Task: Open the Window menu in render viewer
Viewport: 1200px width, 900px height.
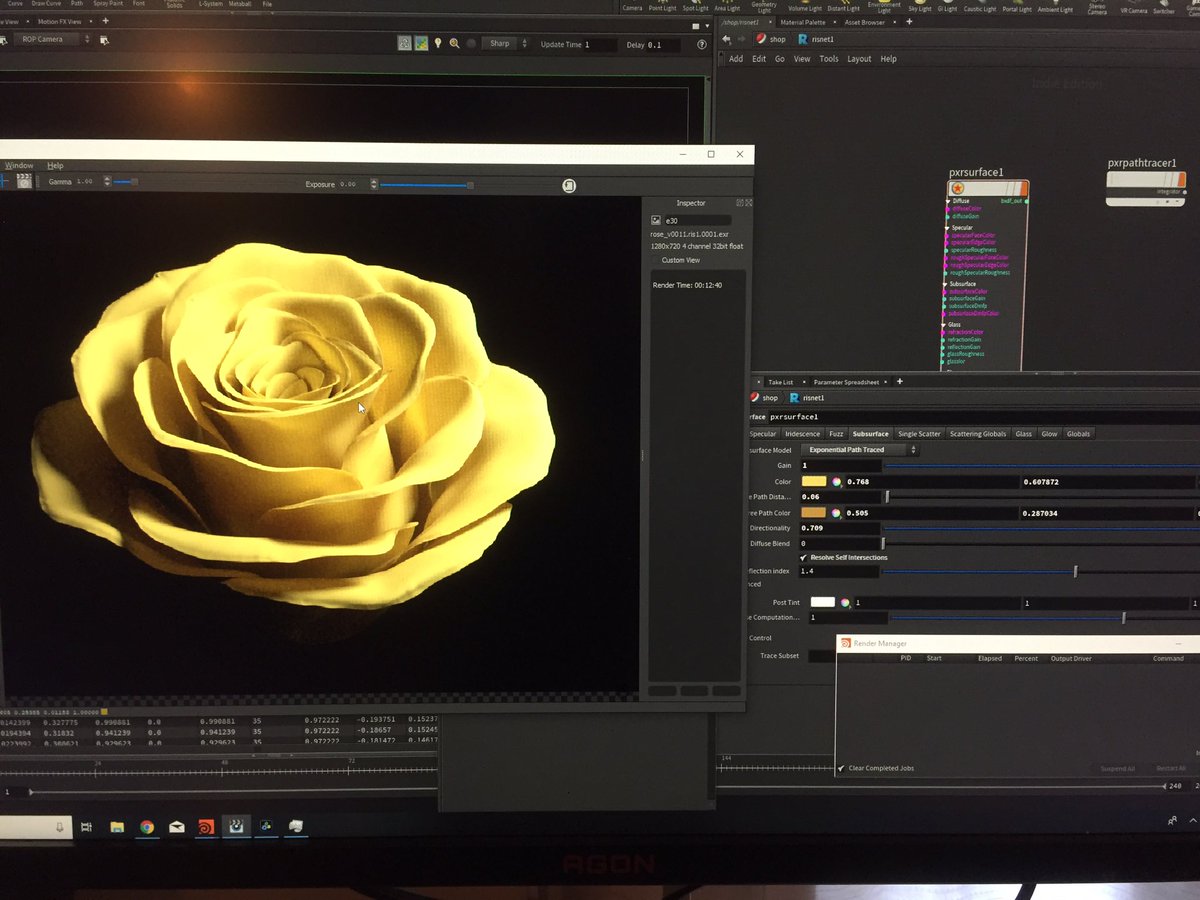Action: click(x=18, y=166)
